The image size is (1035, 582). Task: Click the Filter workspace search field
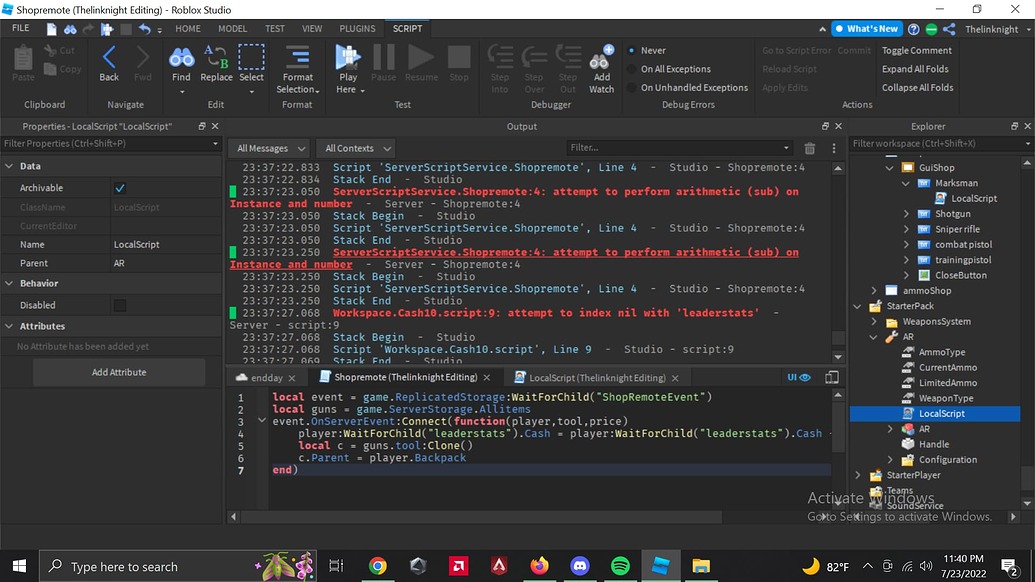click(940, 143)
